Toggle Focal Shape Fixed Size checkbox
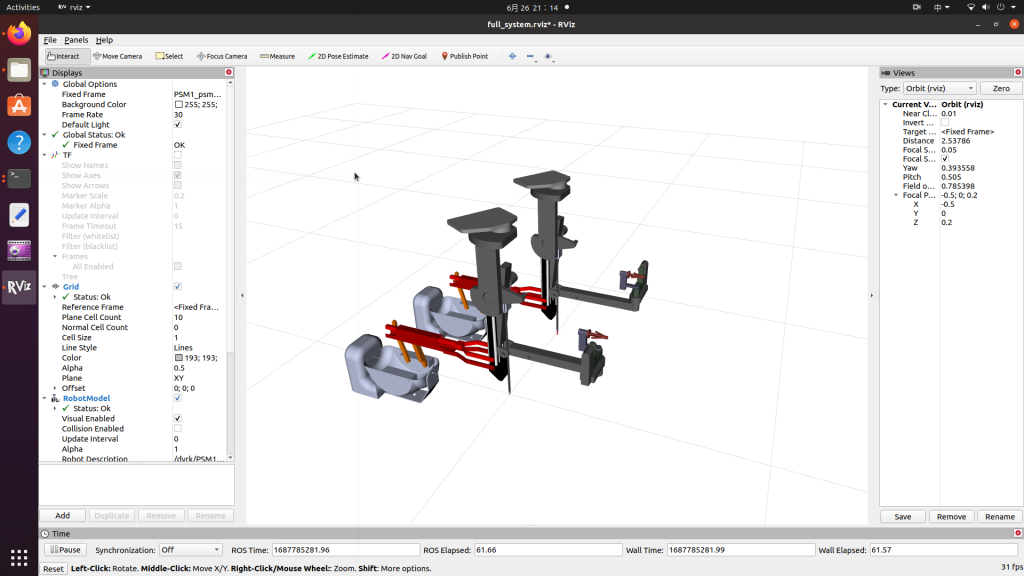The width and height of the screenshot is (1024, 576). (945, 159)
